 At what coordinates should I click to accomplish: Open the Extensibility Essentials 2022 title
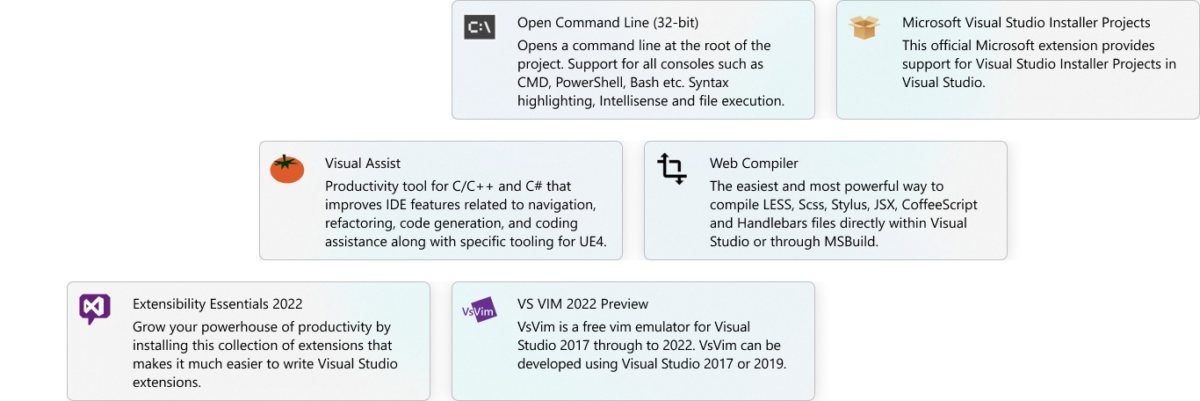[217, 303]
